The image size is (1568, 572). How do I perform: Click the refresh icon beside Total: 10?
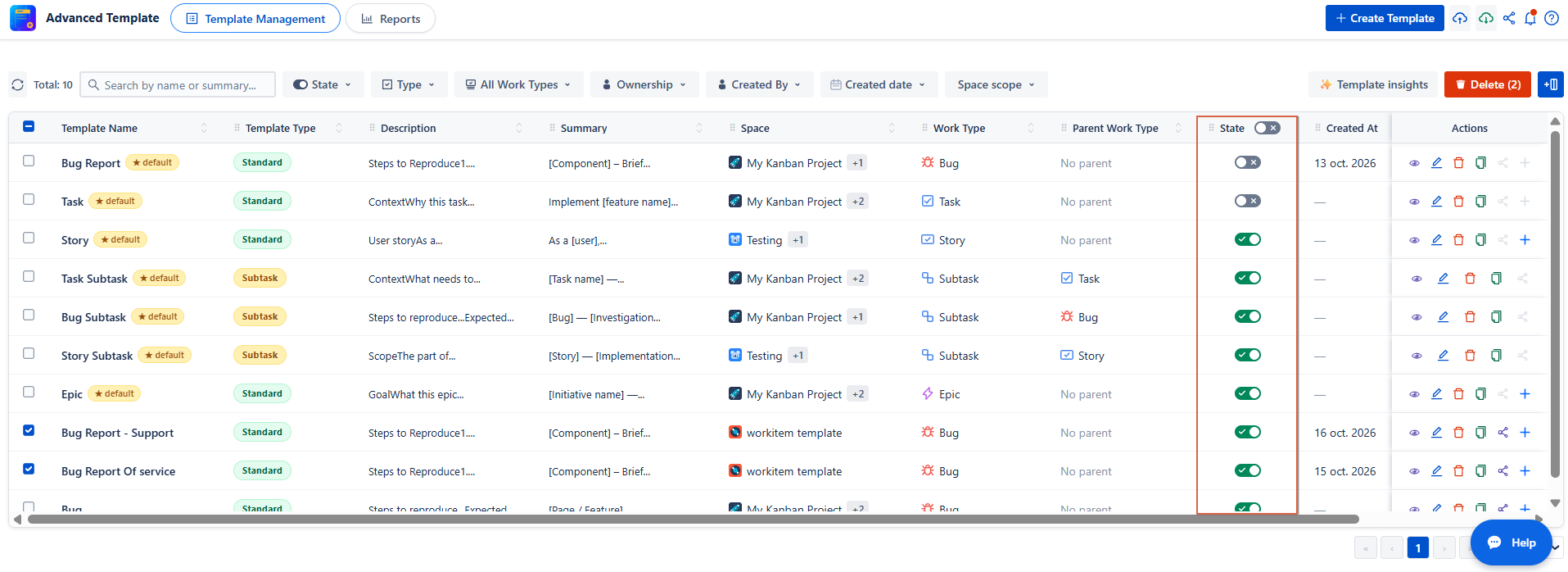click(18, 84)
